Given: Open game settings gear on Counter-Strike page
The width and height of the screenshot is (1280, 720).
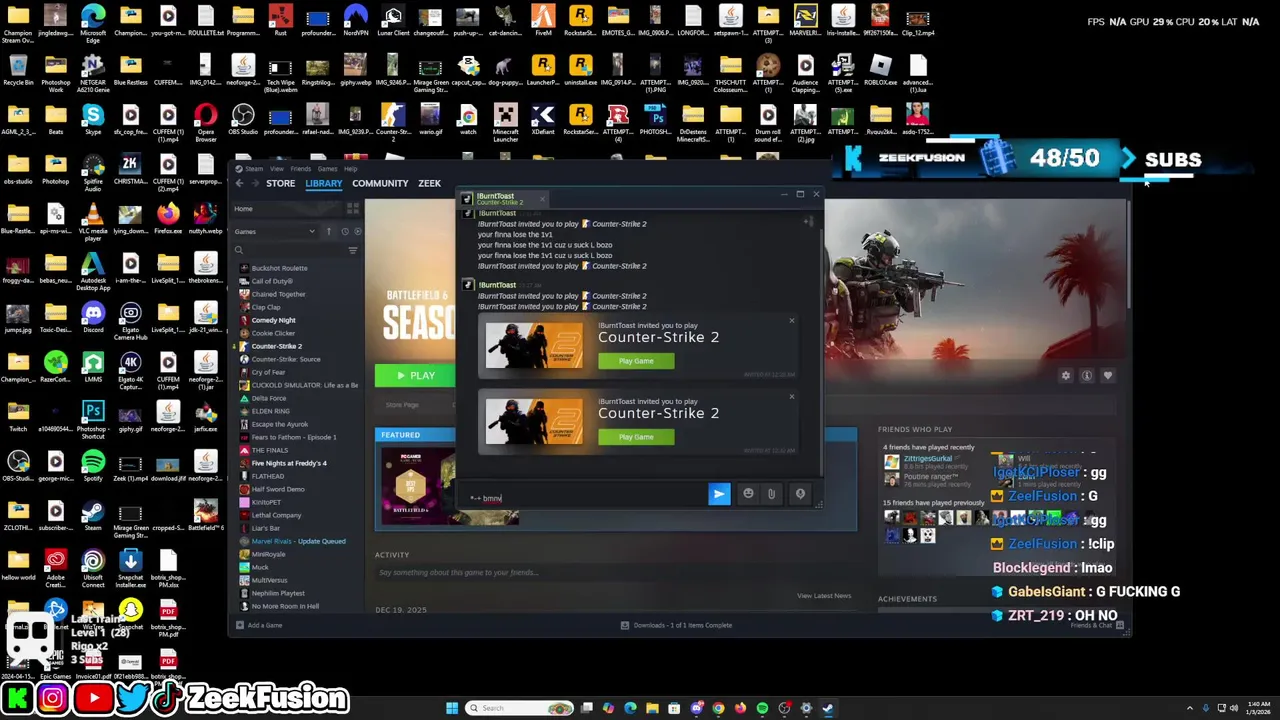Looking at the screenshot, I should [x=1065, y=376].
